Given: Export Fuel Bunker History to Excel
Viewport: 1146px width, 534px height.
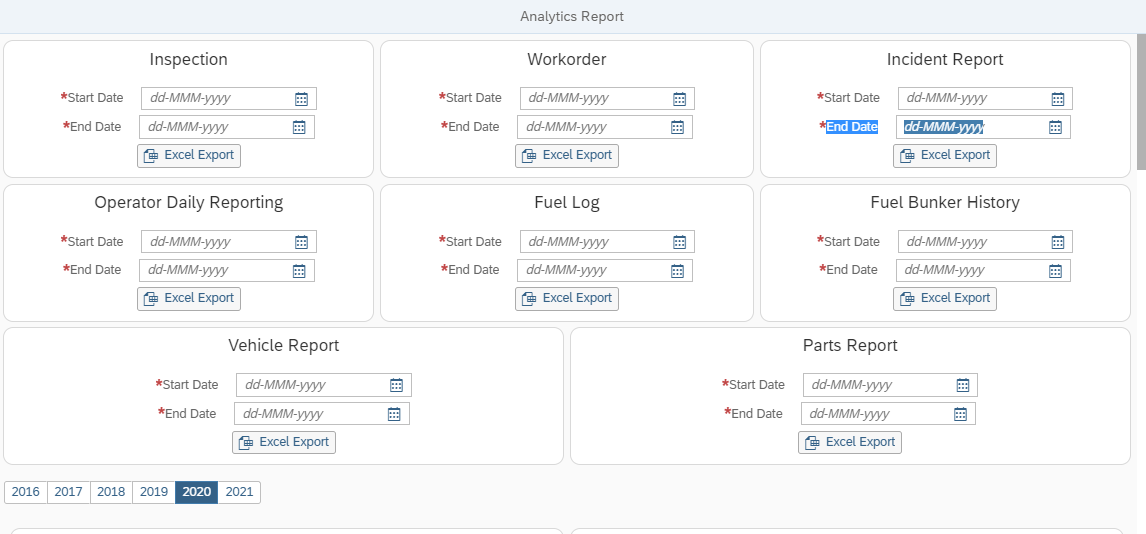Looking at the screenshot, I should click(x=944, y=299).
